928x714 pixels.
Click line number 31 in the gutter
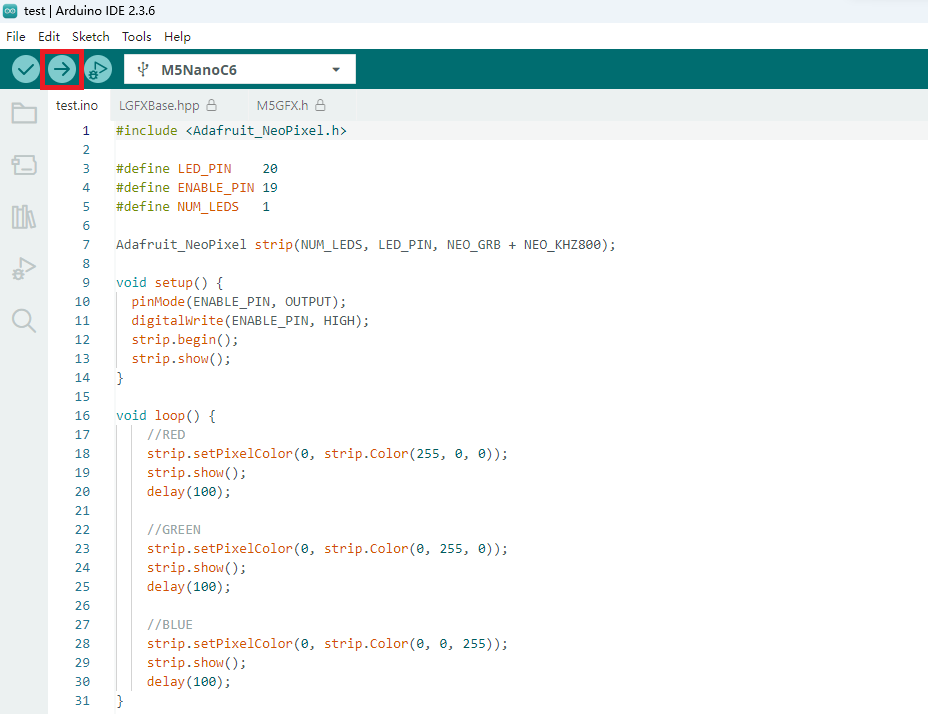tap(82, 701)
